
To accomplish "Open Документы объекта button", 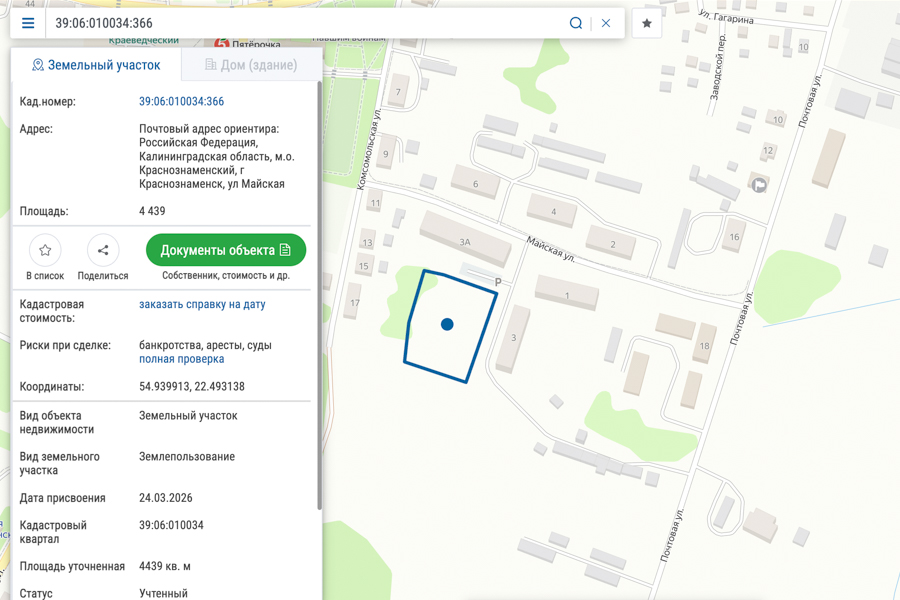I will point(226,250).
